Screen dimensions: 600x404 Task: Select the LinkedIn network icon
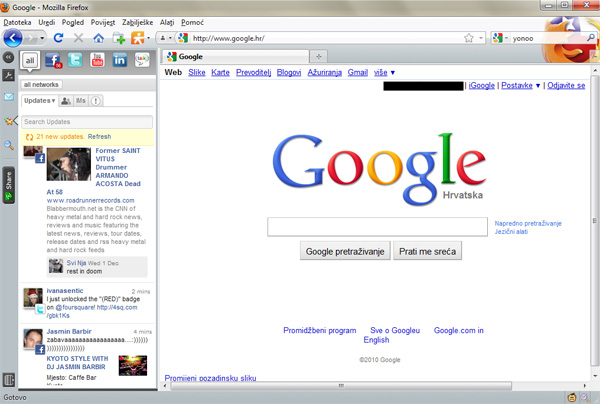[x=119, y=61]
